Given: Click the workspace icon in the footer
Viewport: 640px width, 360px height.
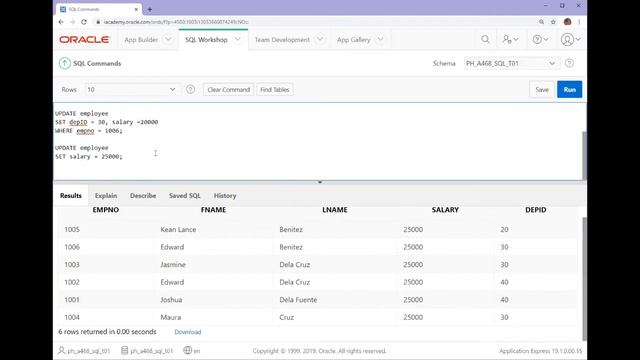Looking at the screenshot, I should click(124, 351).
